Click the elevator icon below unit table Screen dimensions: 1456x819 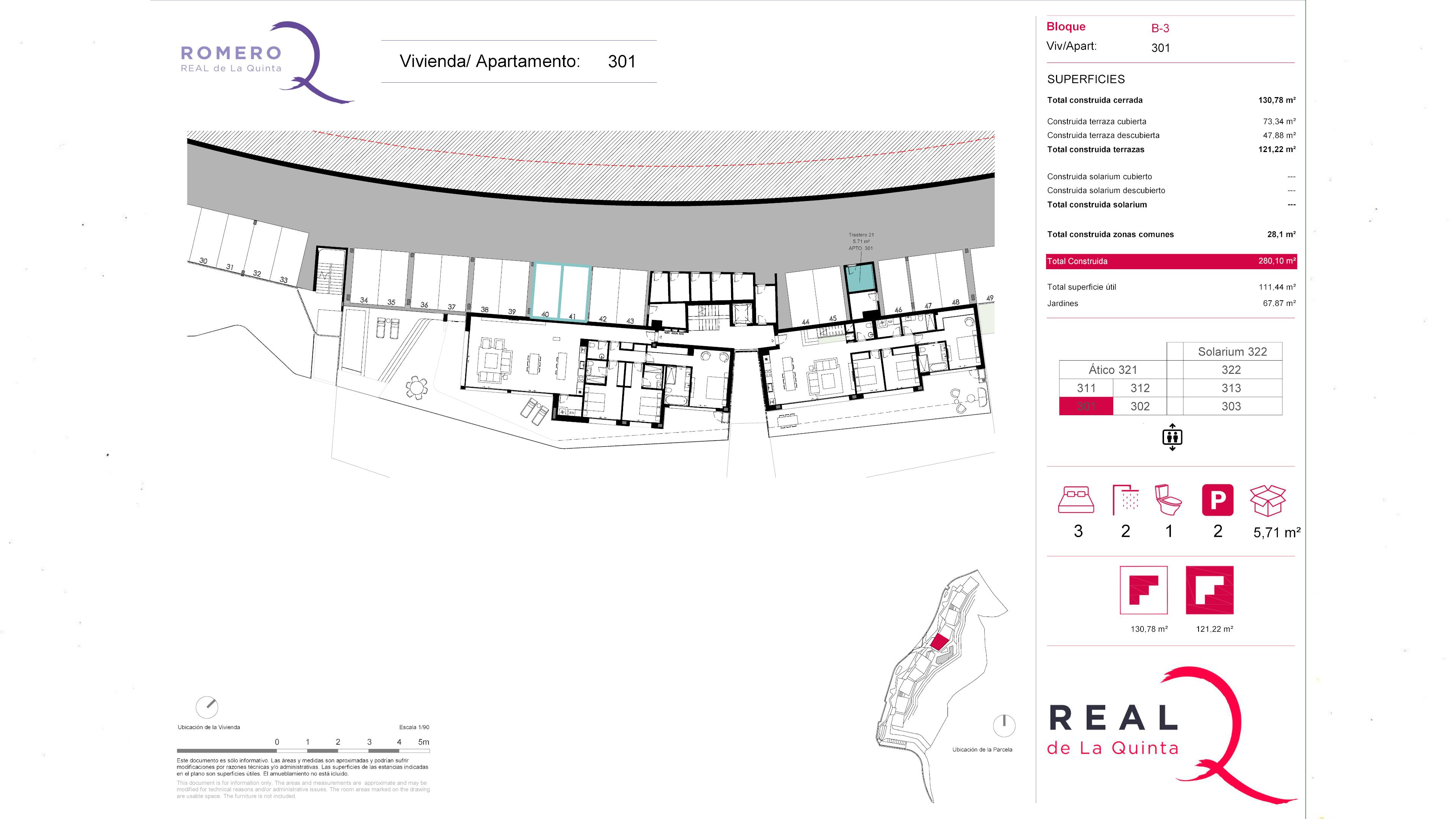pos(1172,437)
